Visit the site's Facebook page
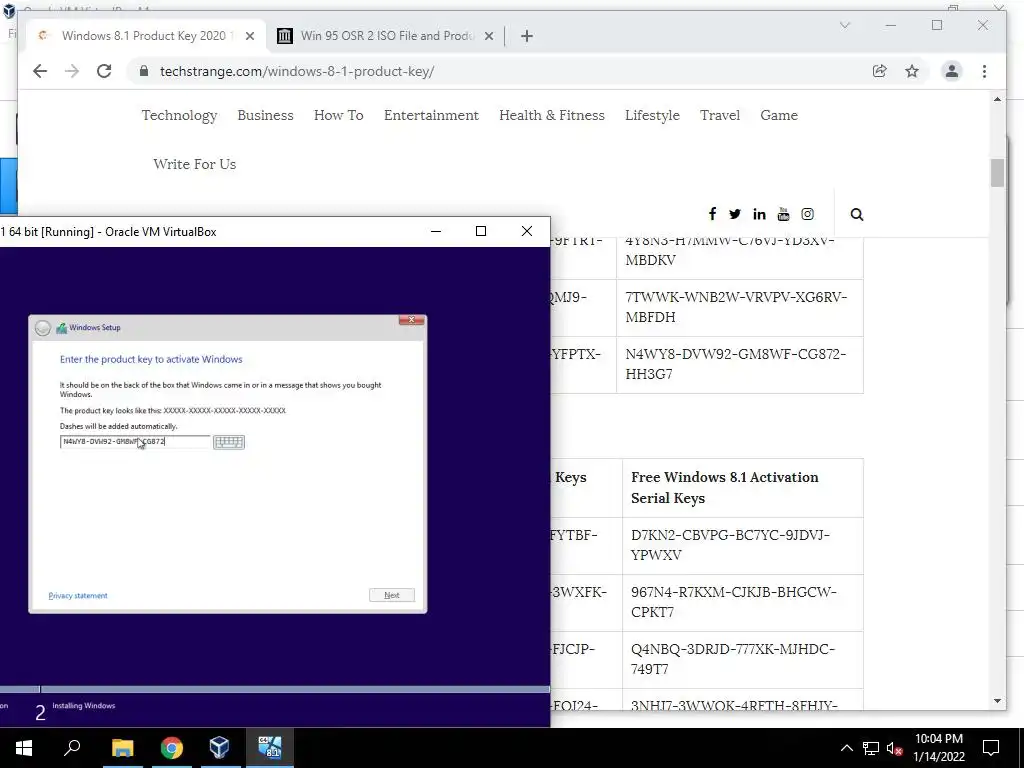Viewport: 1024px width, 768px height. [712, 214]
